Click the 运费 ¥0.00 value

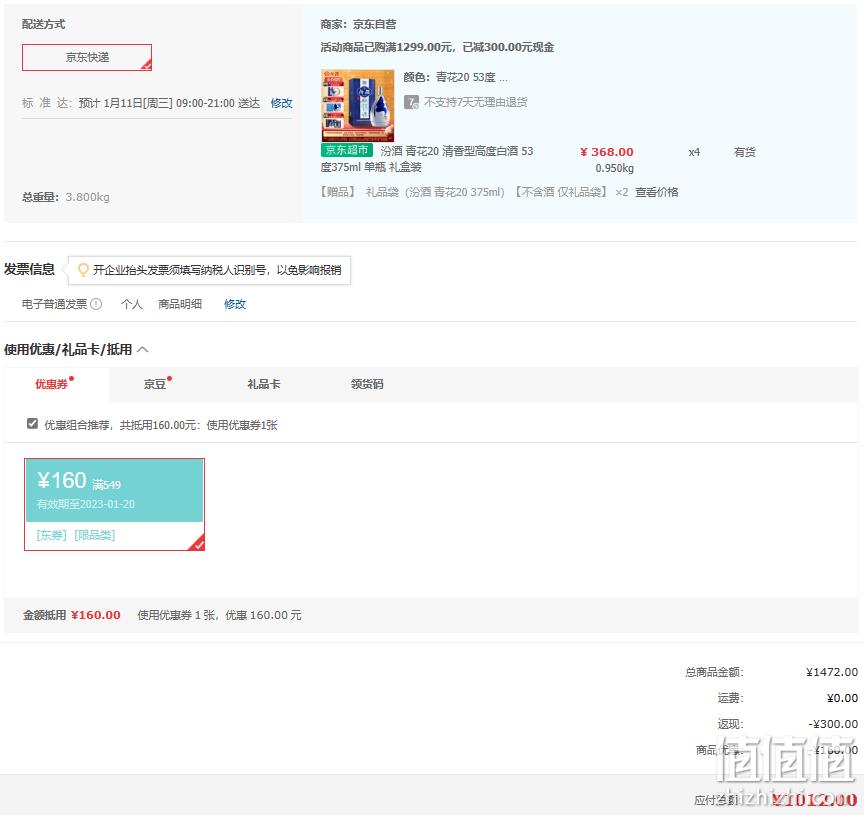coord(842,698)
